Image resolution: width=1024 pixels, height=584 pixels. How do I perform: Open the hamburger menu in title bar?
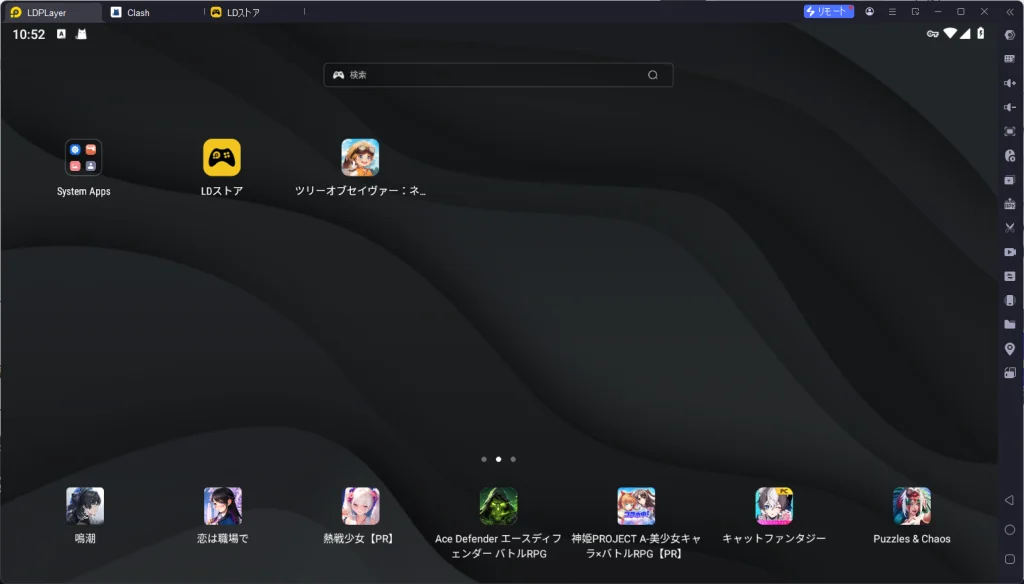pyautogui.click(x=892, y=12)
